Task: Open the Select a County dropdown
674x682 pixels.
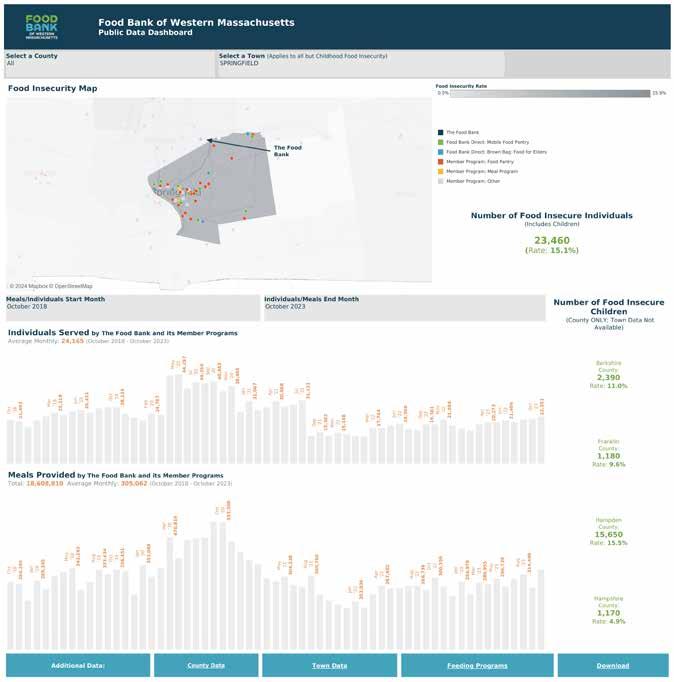Action: click(110, 64)
